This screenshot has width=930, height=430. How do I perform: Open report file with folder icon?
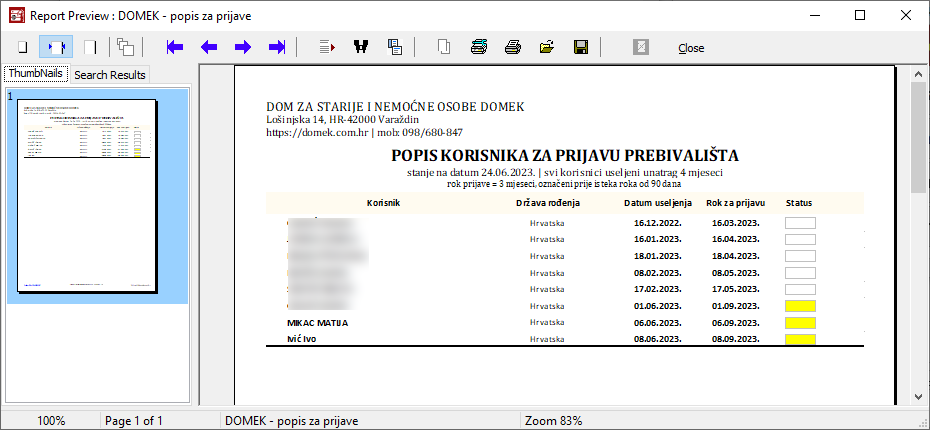click(x=547, y=47)
